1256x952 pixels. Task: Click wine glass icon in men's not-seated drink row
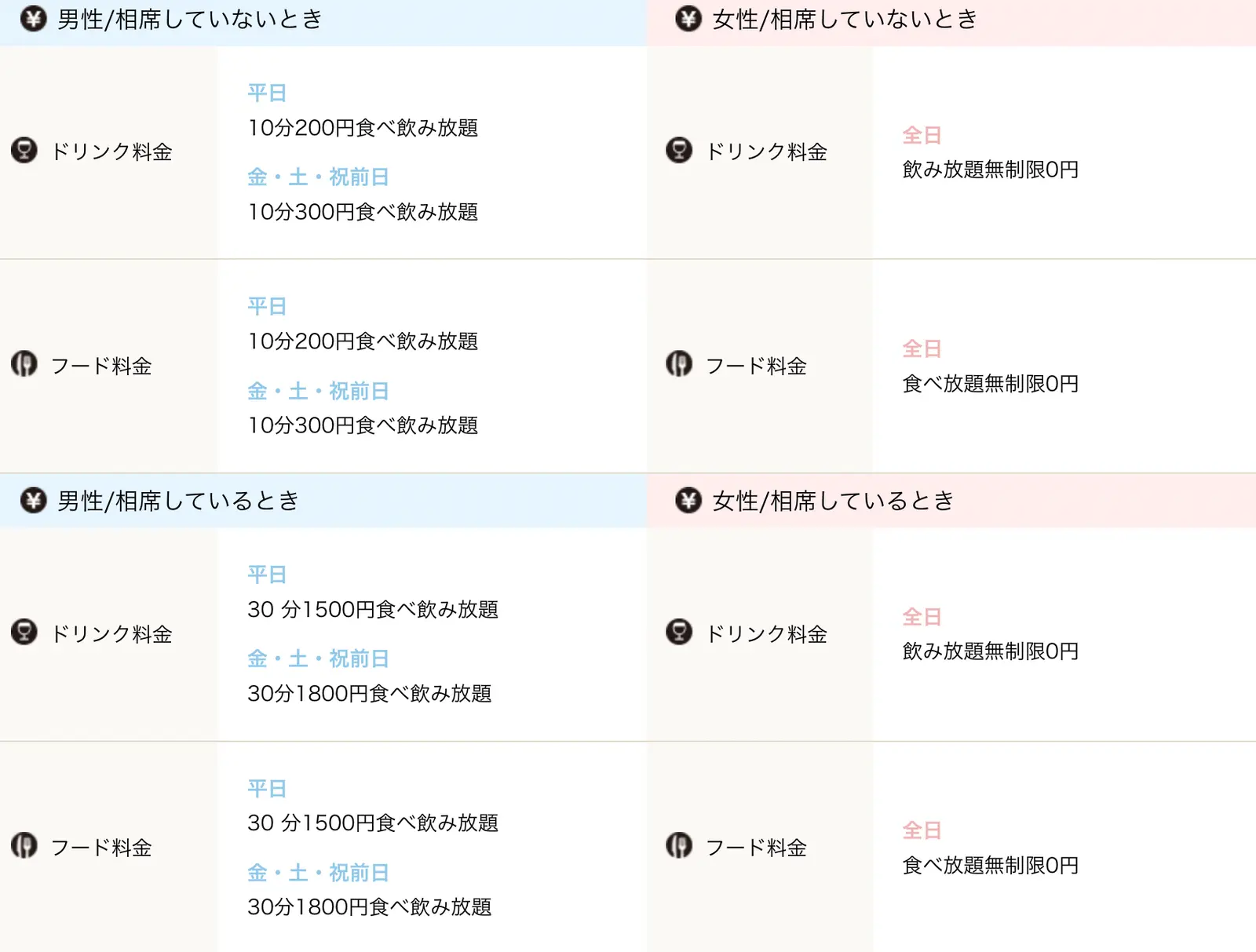point(24,150)
